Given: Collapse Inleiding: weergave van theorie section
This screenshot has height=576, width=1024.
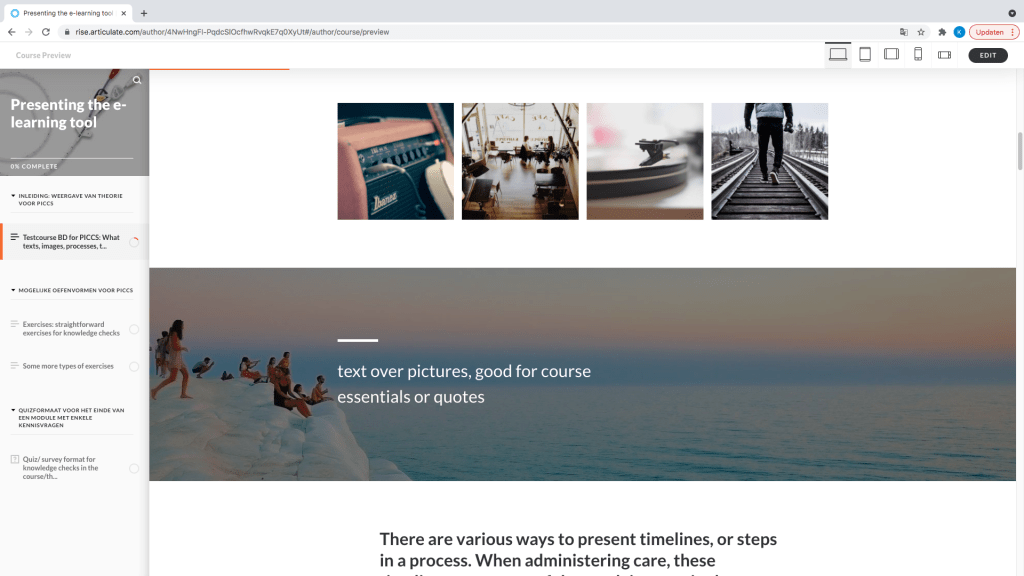Looking at the screenshot, I should 13,195.
